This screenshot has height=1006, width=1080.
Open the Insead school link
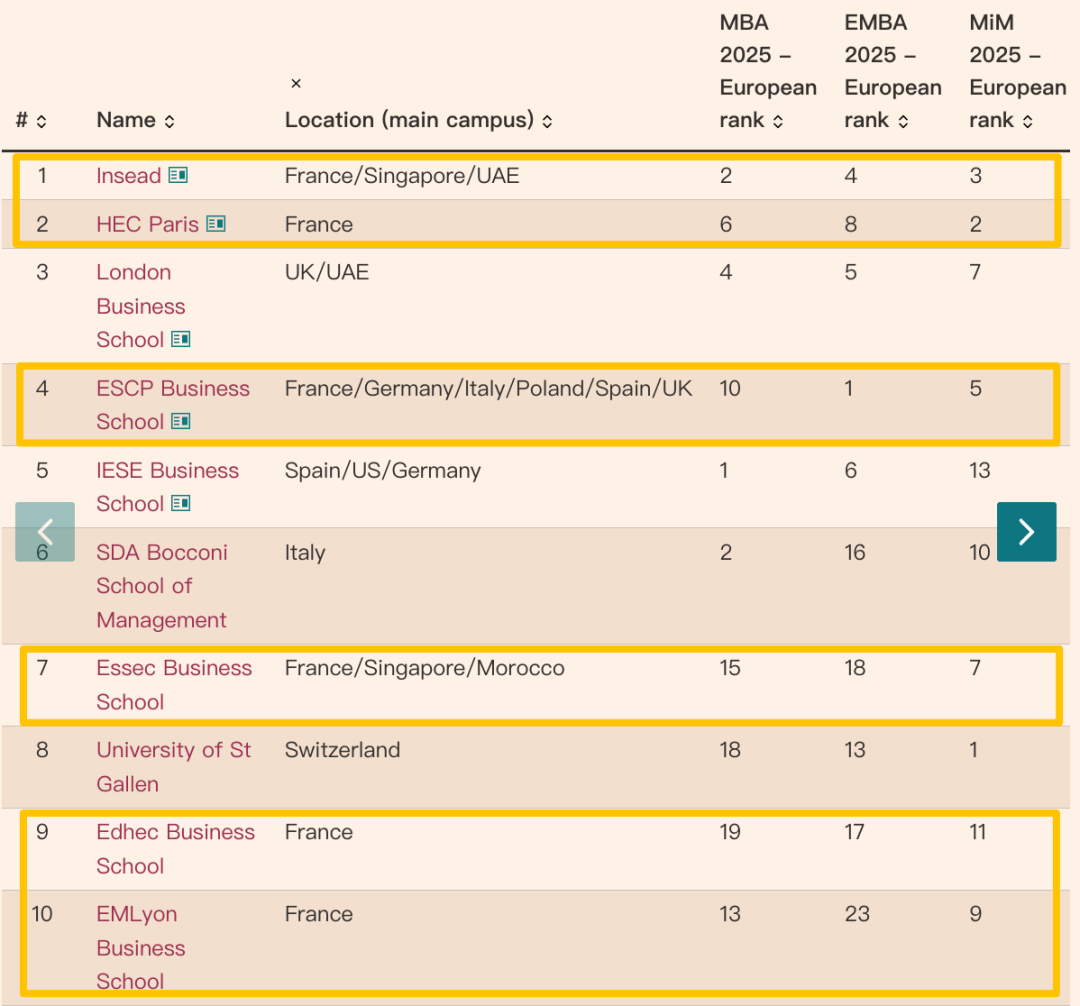(x=128, y=176)
